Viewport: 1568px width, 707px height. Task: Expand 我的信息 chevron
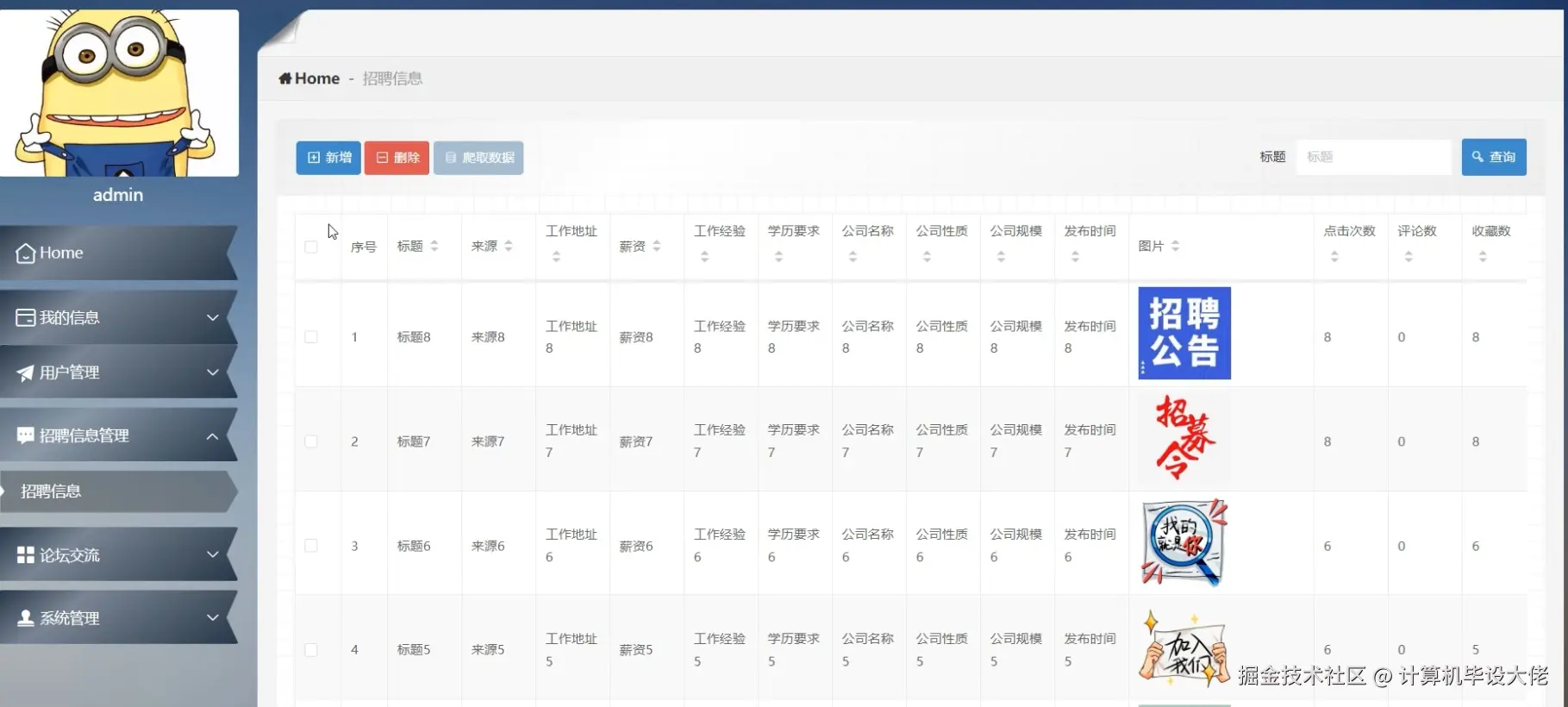[x=212, y=317]
